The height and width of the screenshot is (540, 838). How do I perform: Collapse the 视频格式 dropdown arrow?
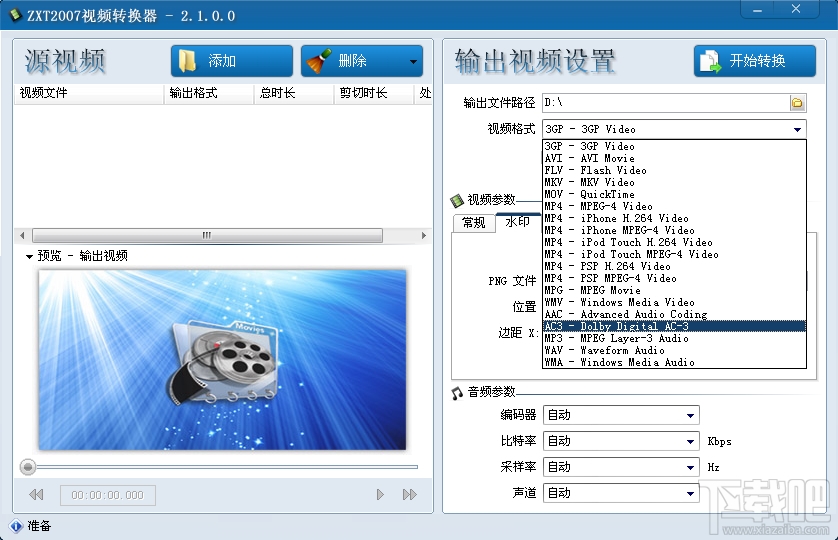797,129
